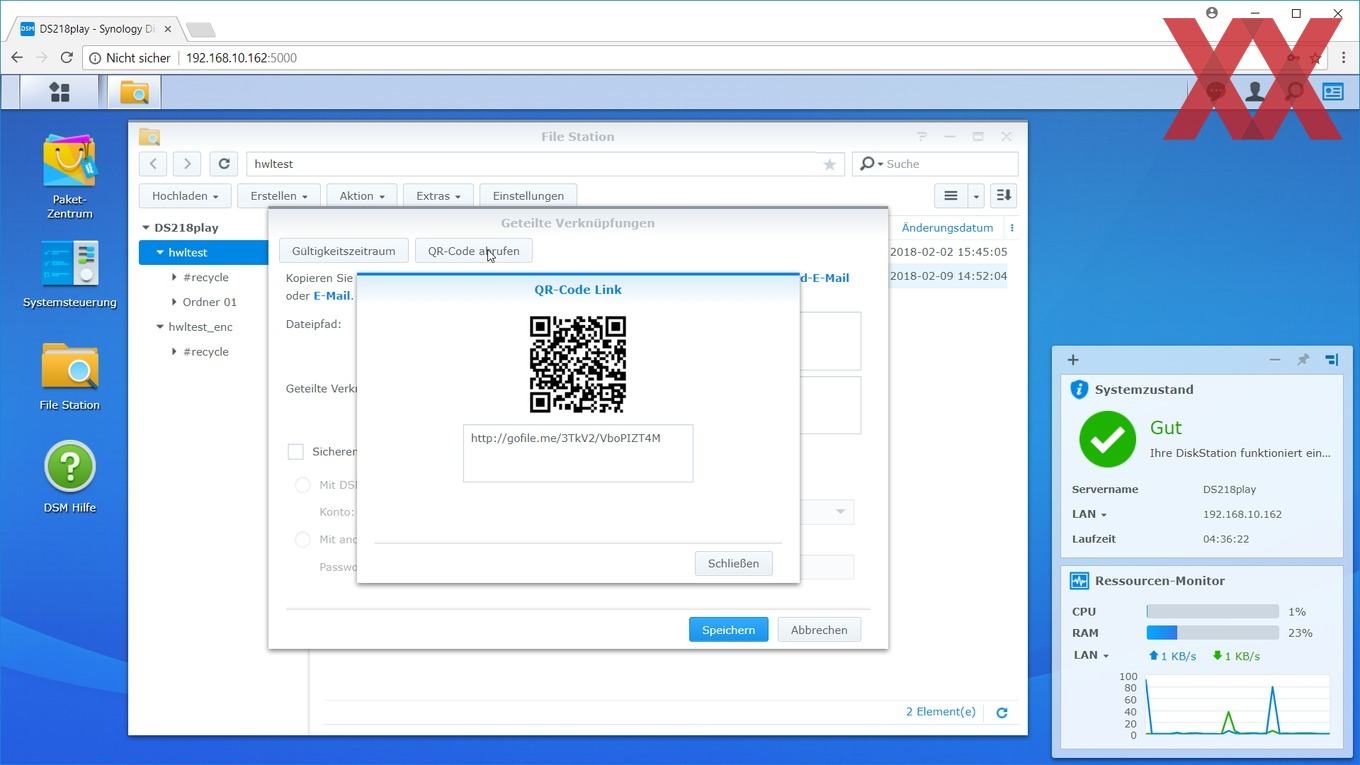Click the RAM usage bar

pos(1212,633)
